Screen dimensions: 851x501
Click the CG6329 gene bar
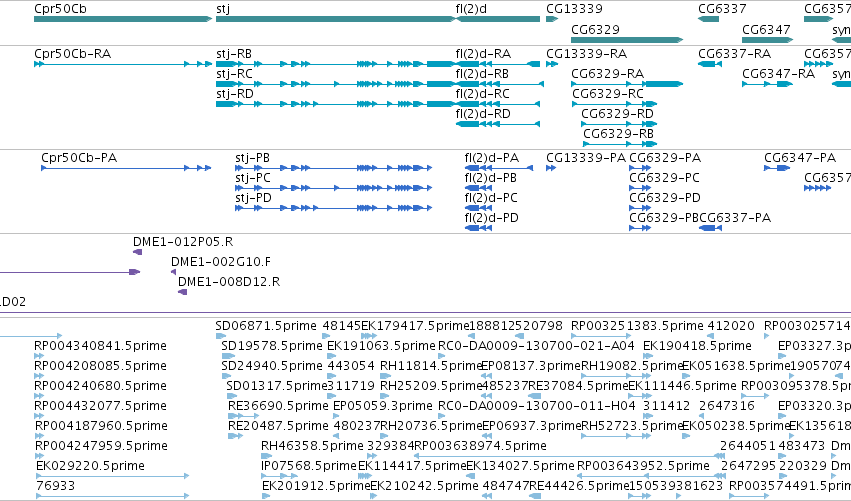coord(627,40)
